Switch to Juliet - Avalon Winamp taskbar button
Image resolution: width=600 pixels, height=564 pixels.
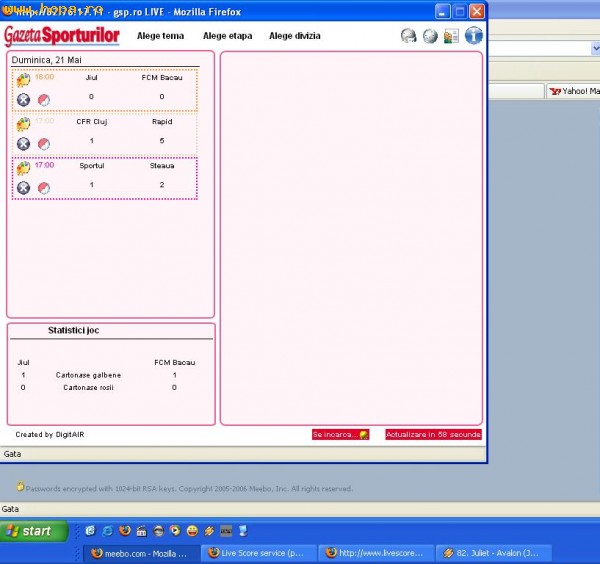click(x=494, y=553)
